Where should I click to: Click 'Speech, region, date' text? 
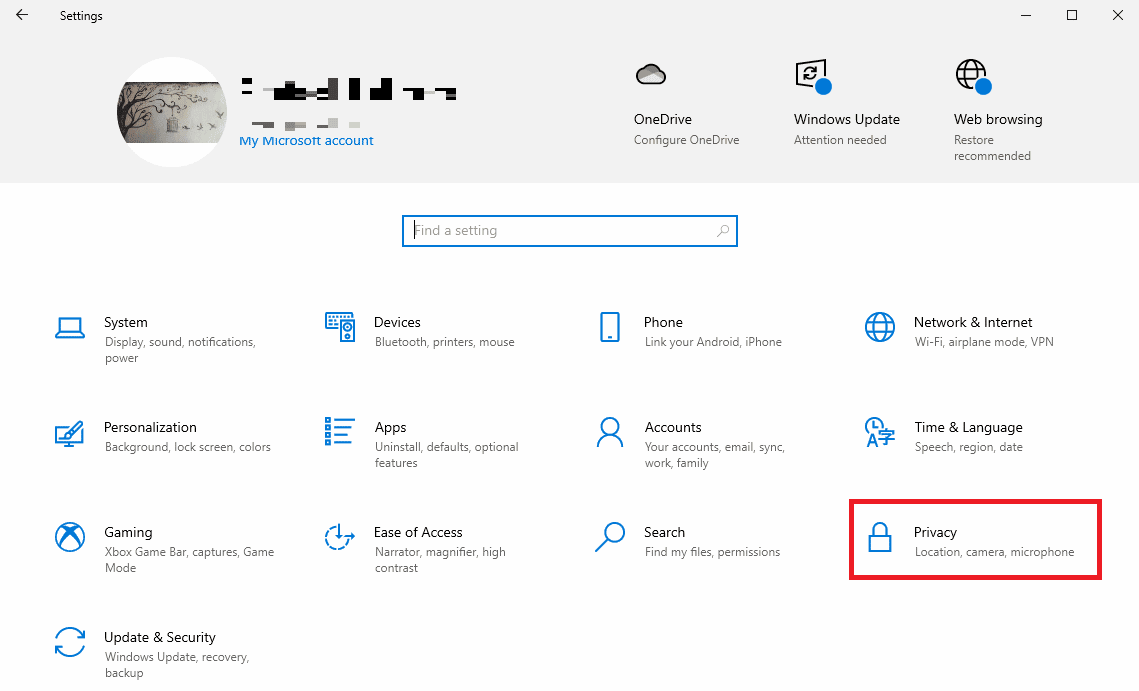coord(968,447)
